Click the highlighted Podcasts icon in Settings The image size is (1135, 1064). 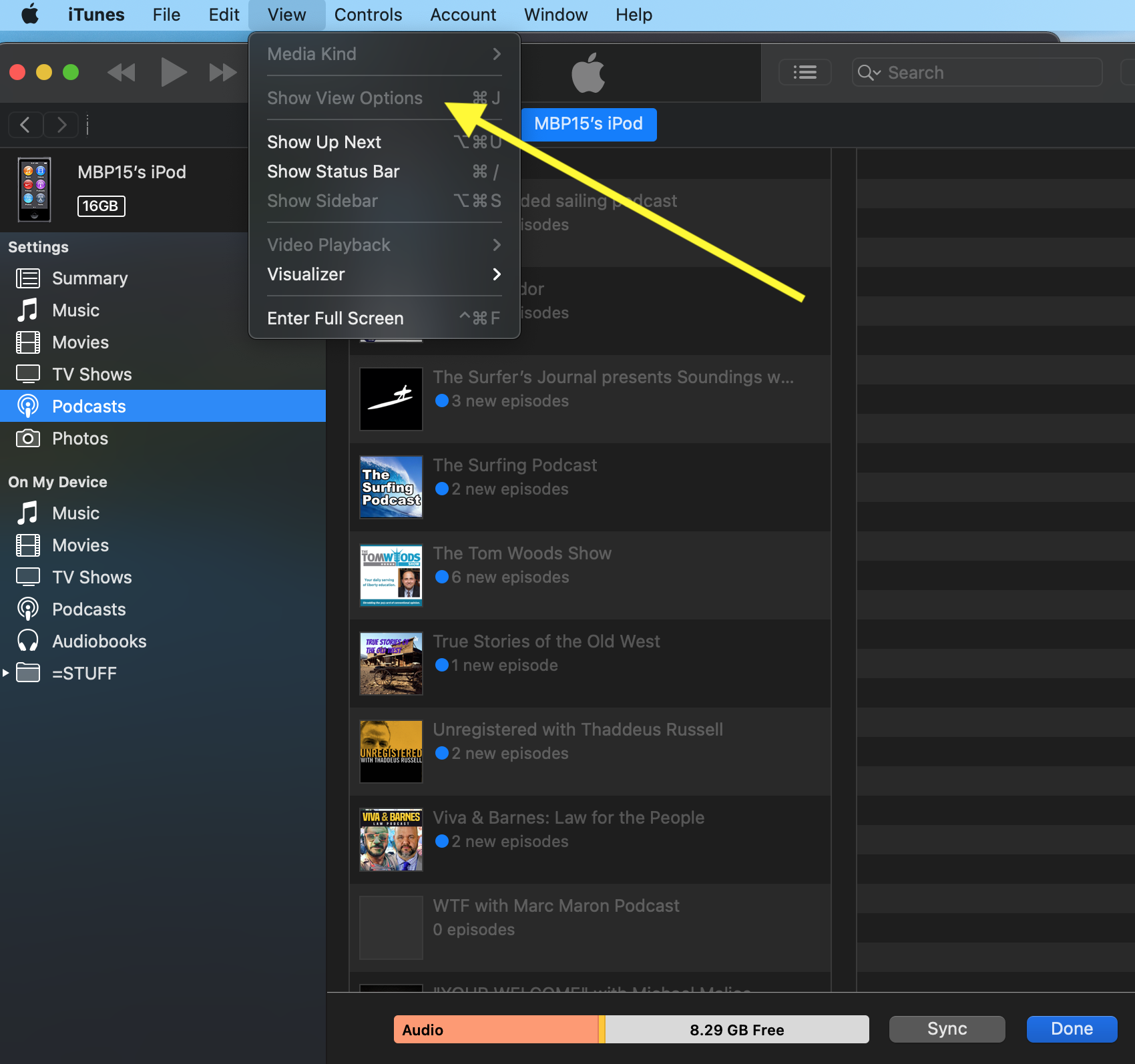tap(28, 407)
